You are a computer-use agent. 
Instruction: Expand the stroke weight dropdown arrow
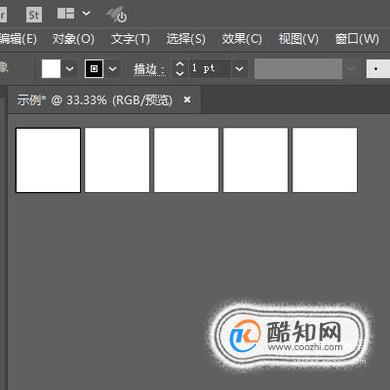(x=239, y=69)
